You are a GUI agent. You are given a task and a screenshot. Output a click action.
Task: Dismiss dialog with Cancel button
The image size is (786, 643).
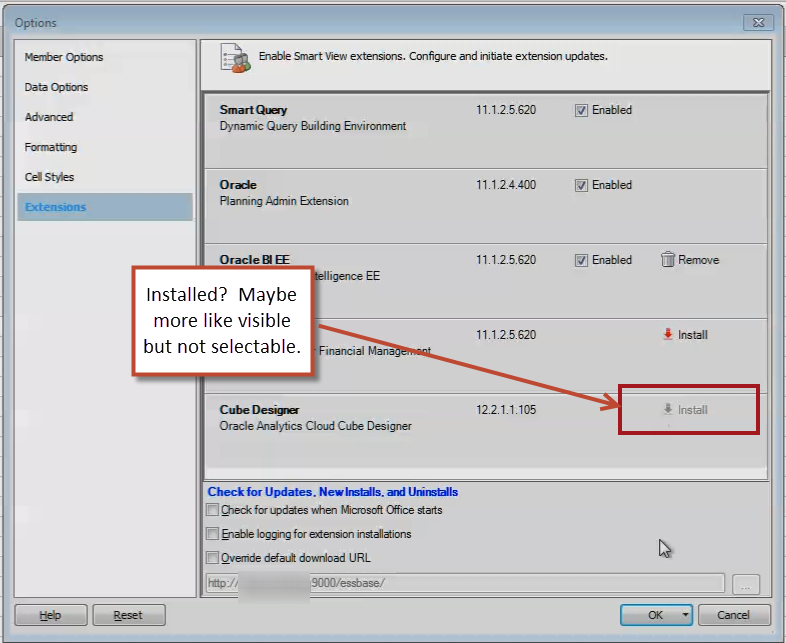734,615
